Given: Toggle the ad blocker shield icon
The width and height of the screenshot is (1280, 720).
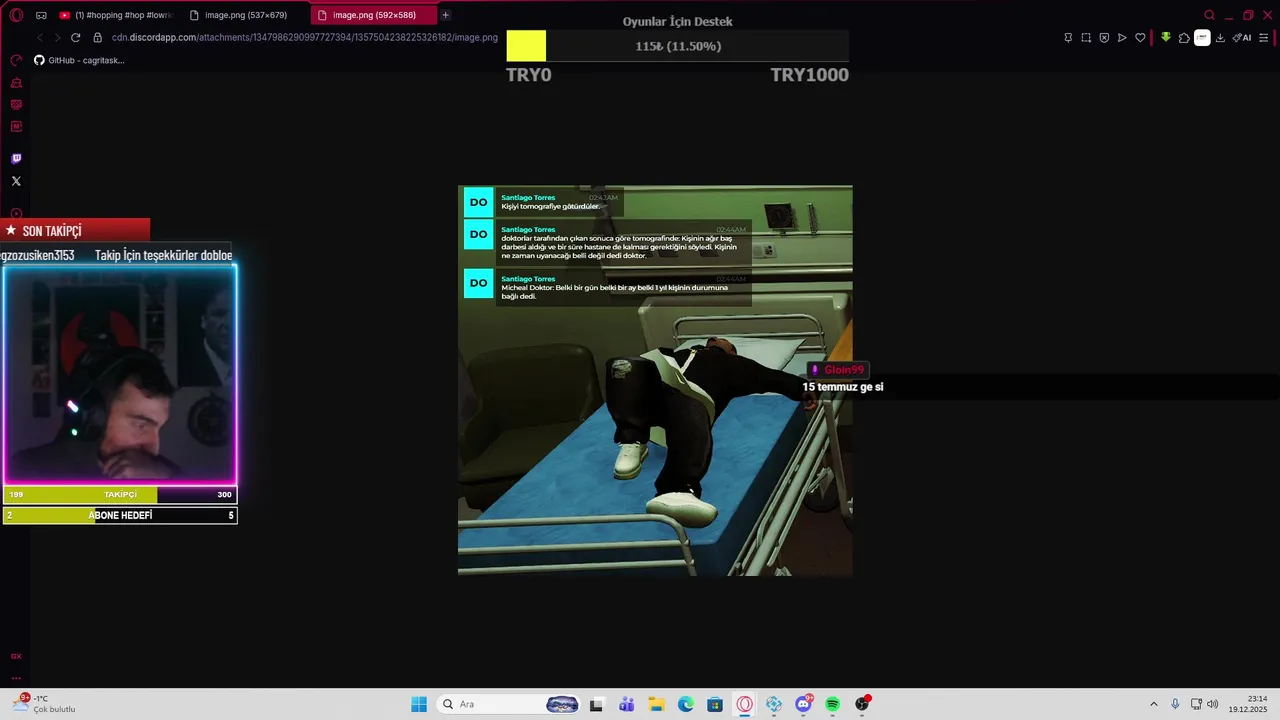Looking at the screenshot, I should [1104, 38].
